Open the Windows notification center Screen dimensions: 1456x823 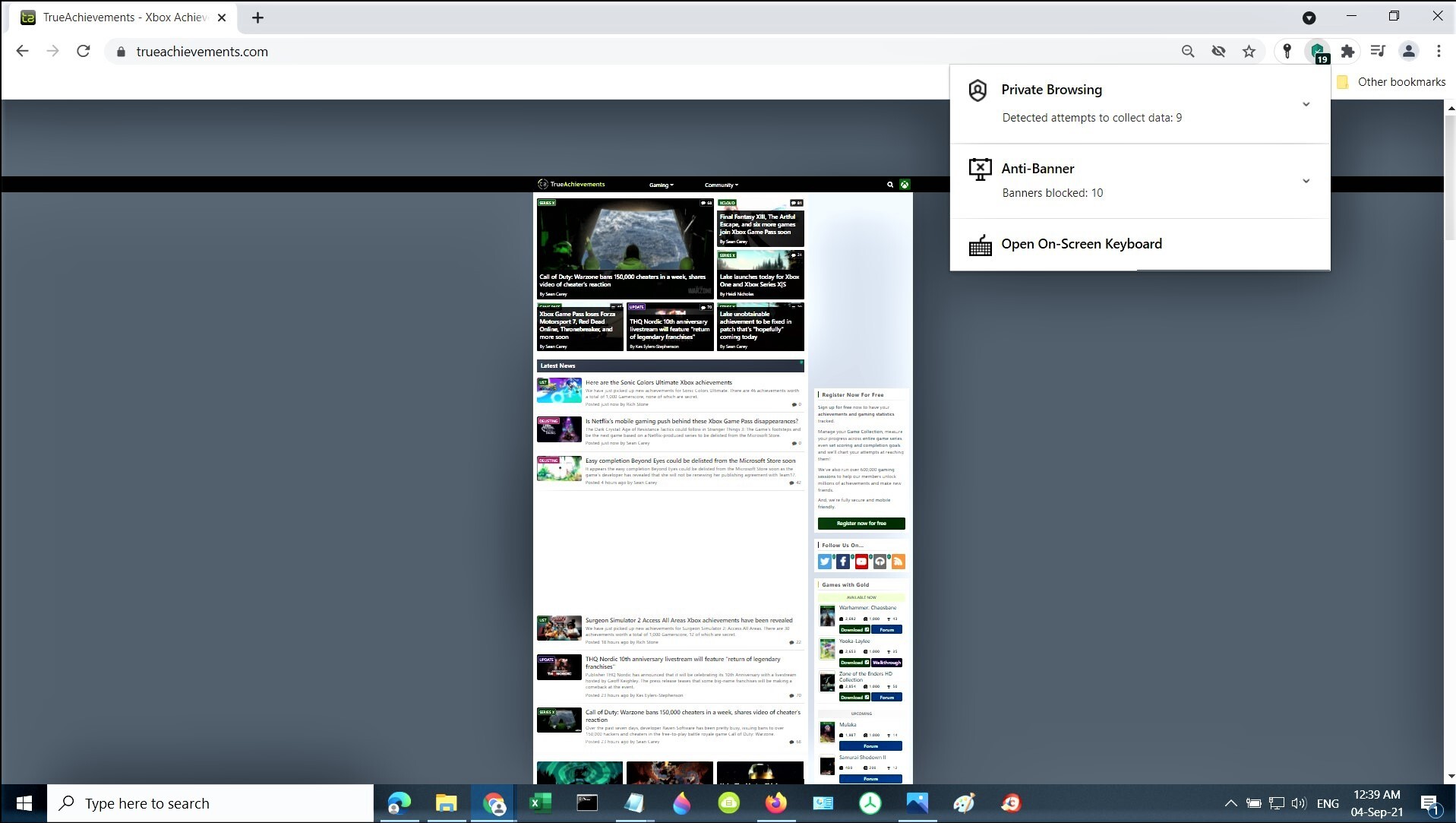(1429, 804)
